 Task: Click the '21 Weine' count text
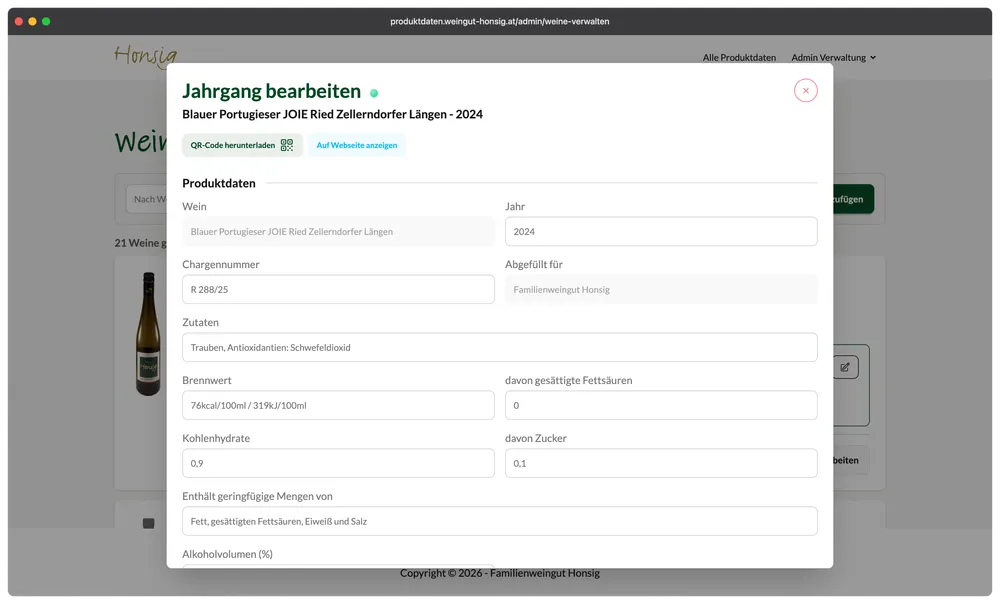click(x=140, y=243)
